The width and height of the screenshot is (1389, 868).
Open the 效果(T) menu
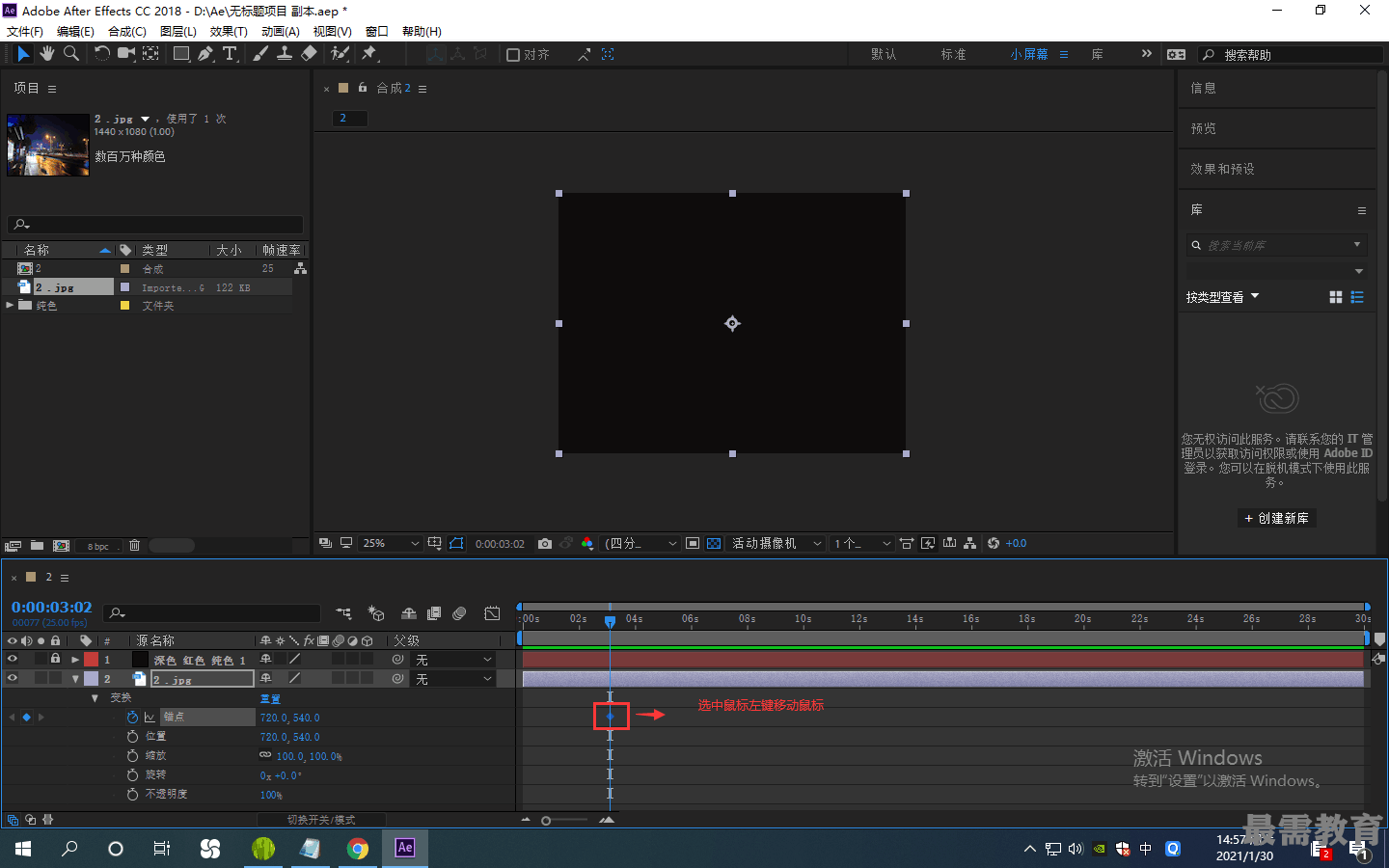(x=229, y=31)
